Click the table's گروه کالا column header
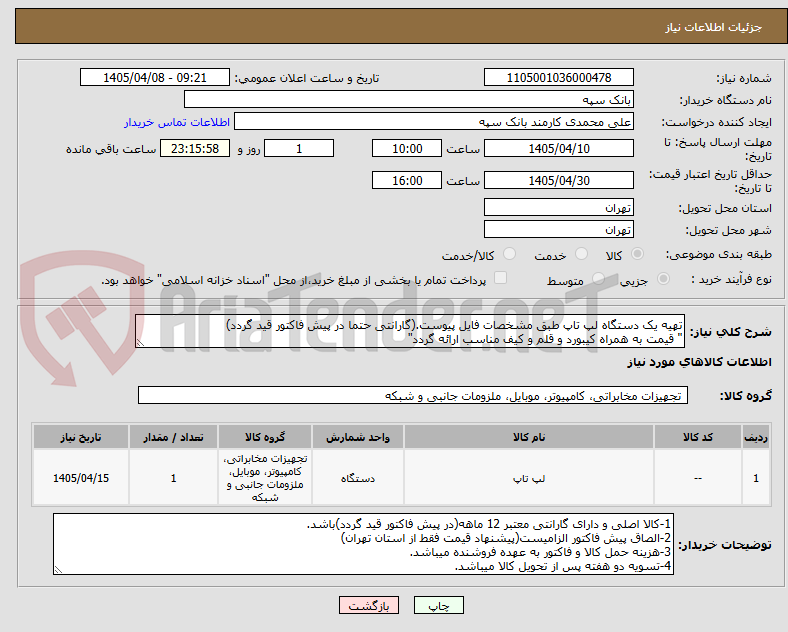This screenshot has height=632, width=788. click(265, 437)
